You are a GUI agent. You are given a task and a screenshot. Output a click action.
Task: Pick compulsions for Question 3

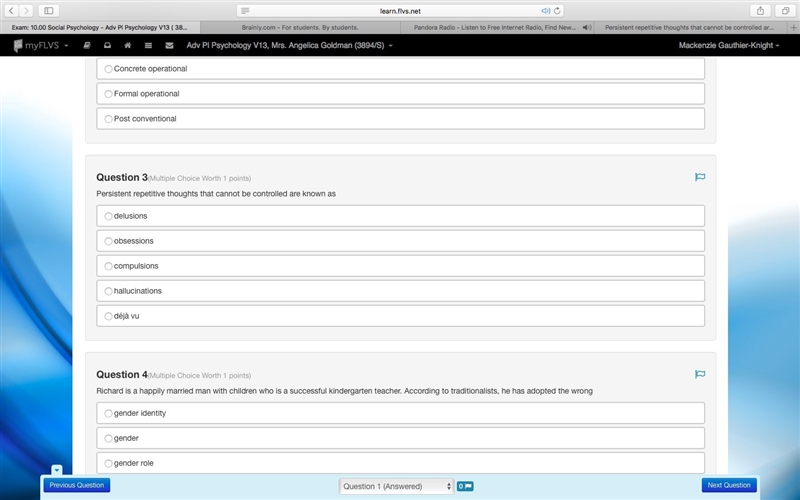pos(401,266)
